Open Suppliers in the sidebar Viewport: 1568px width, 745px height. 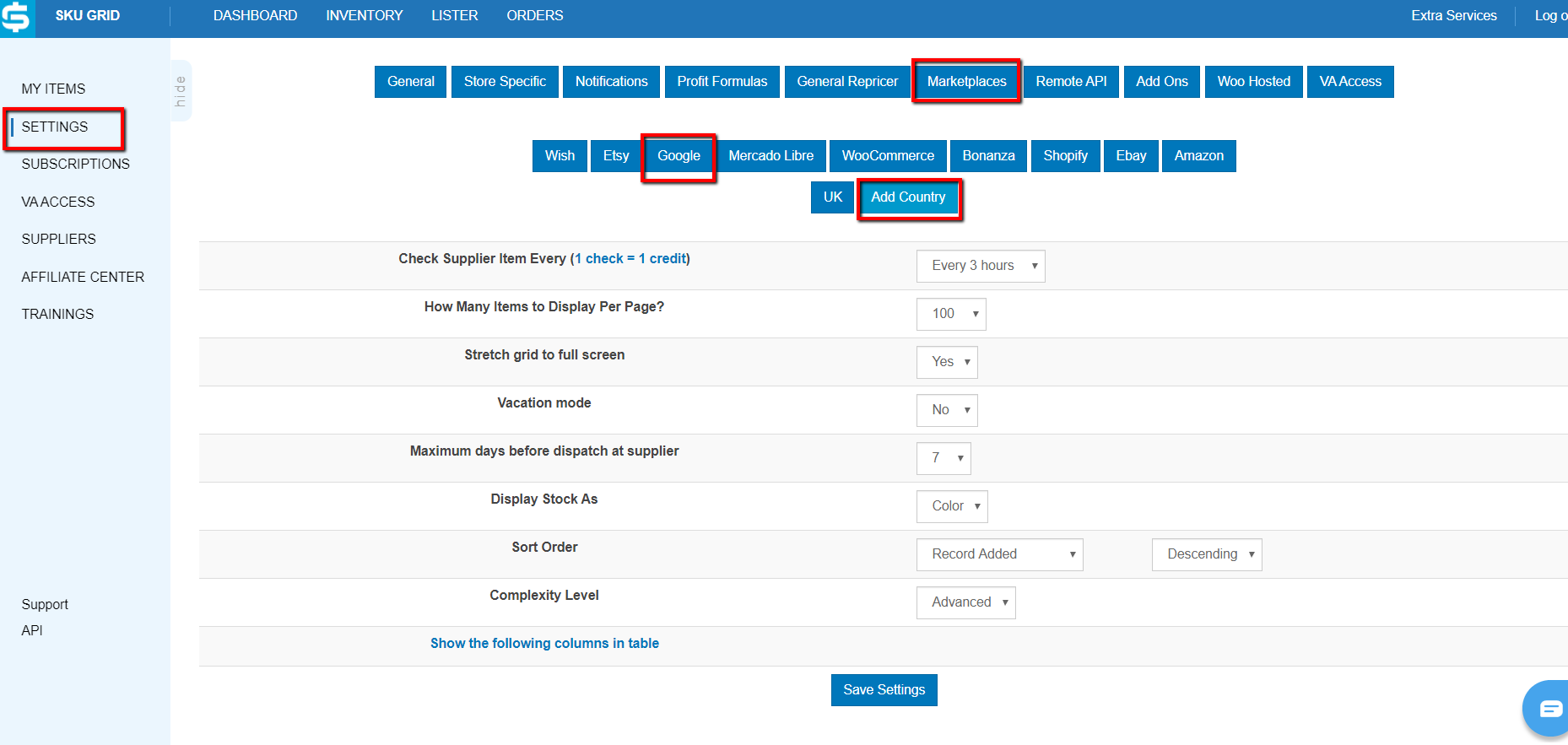59,239
